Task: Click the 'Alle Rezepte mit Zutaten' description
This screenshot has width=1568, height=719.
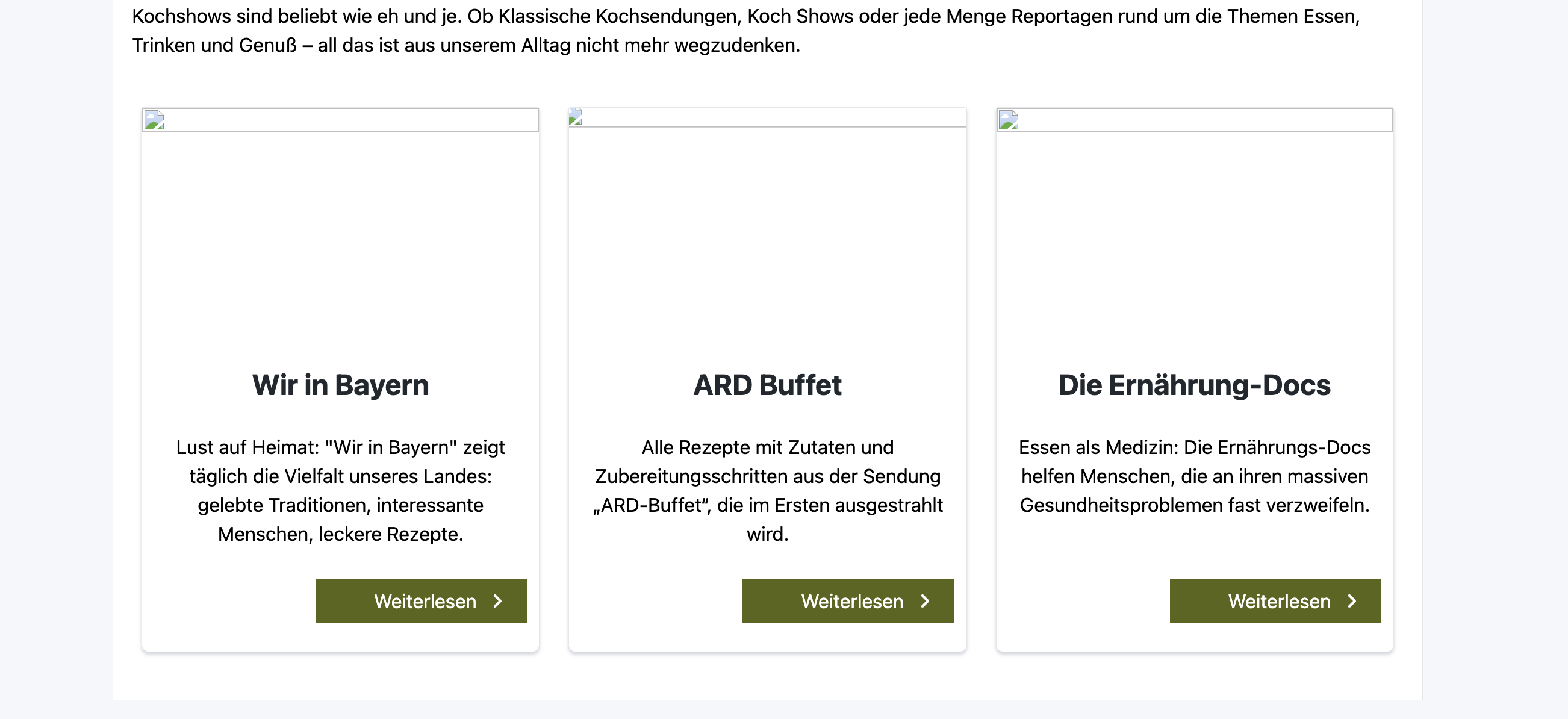Action: (x=767, y=490)
